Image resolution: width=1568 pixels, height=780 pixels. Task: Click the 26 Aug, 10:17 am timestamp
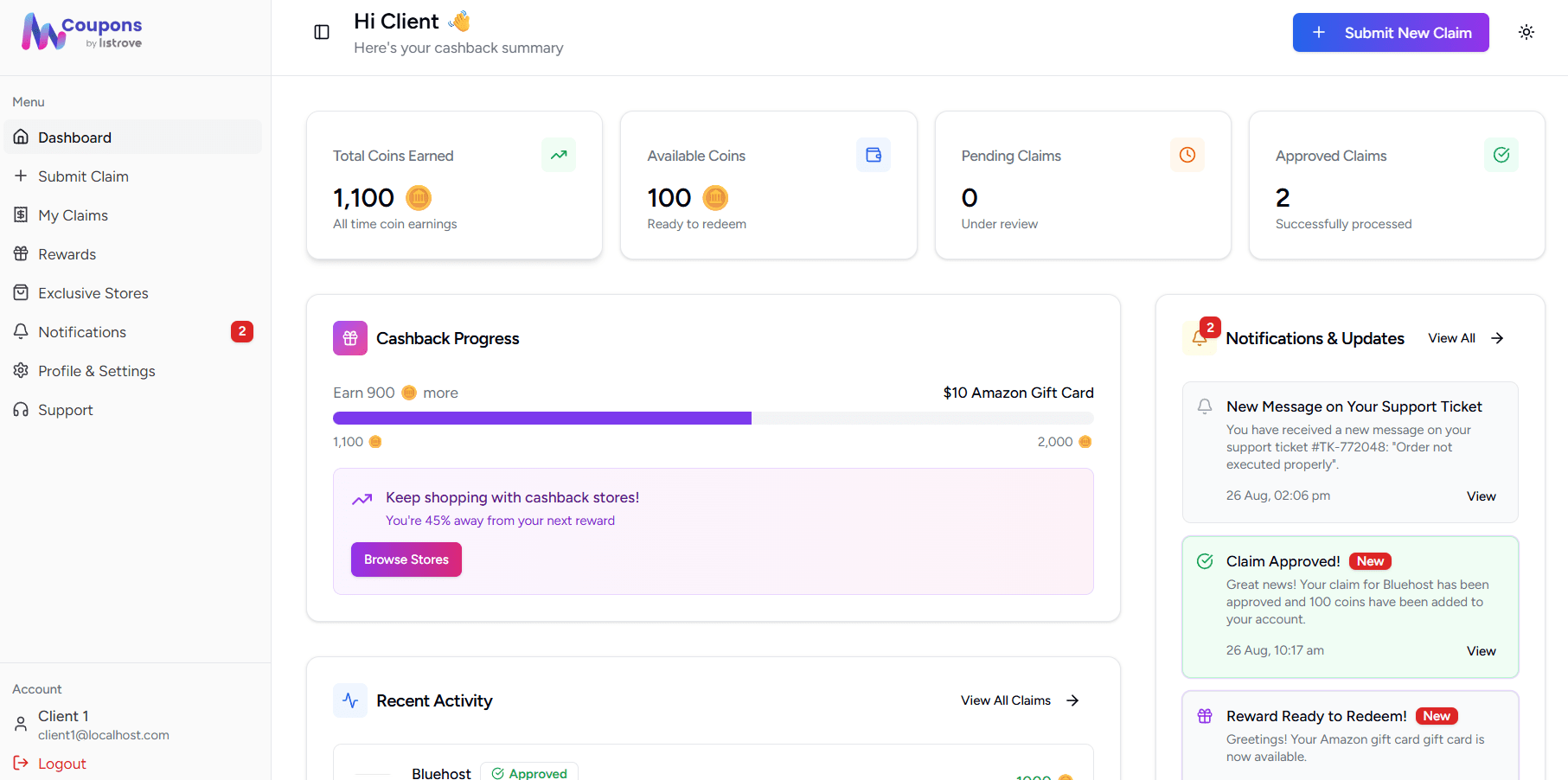pyautogui.click(x=1275, y=650)
